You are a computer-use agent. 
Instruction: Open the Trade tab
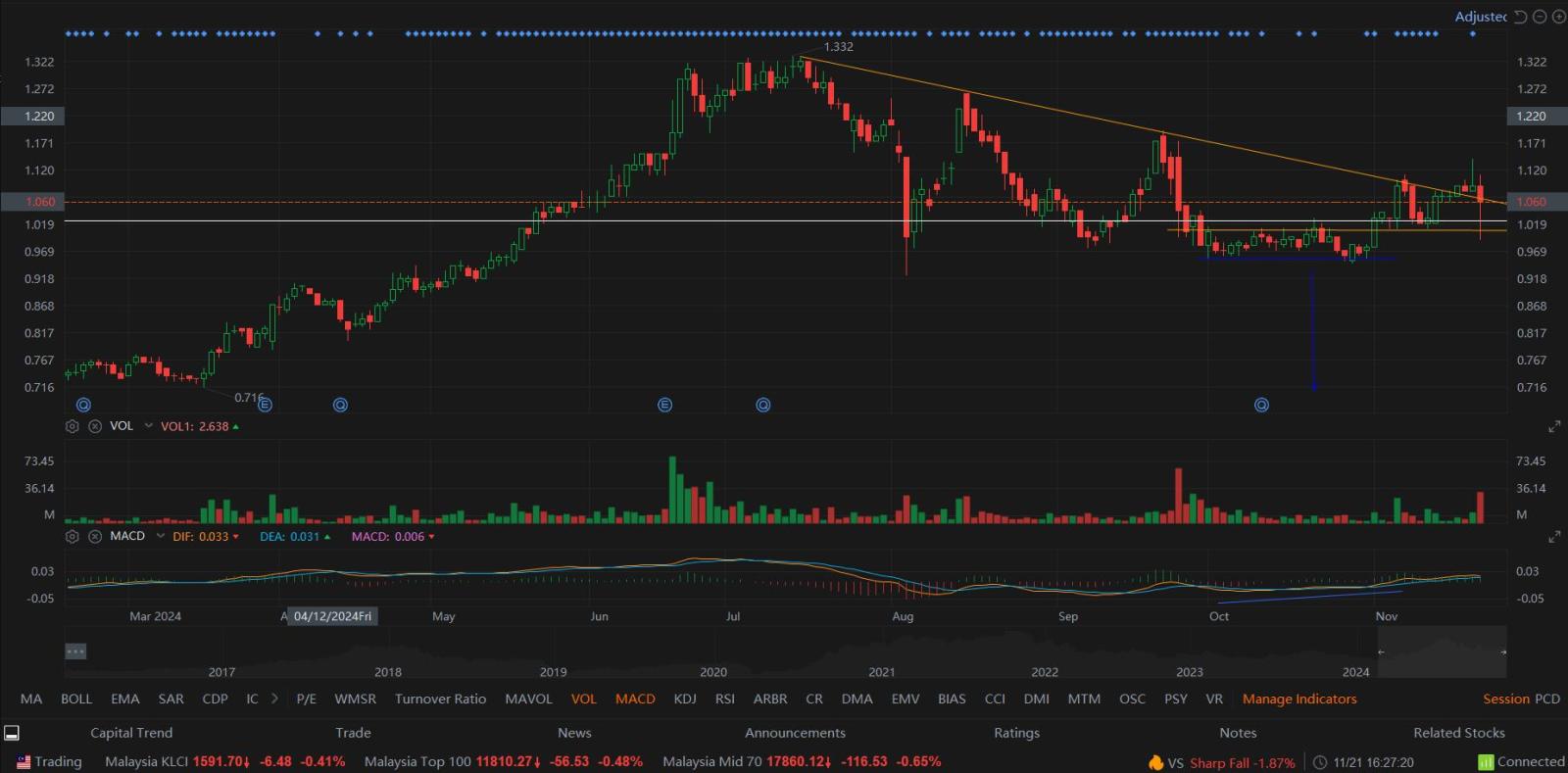pyautogui.click(x=353, y=733)
